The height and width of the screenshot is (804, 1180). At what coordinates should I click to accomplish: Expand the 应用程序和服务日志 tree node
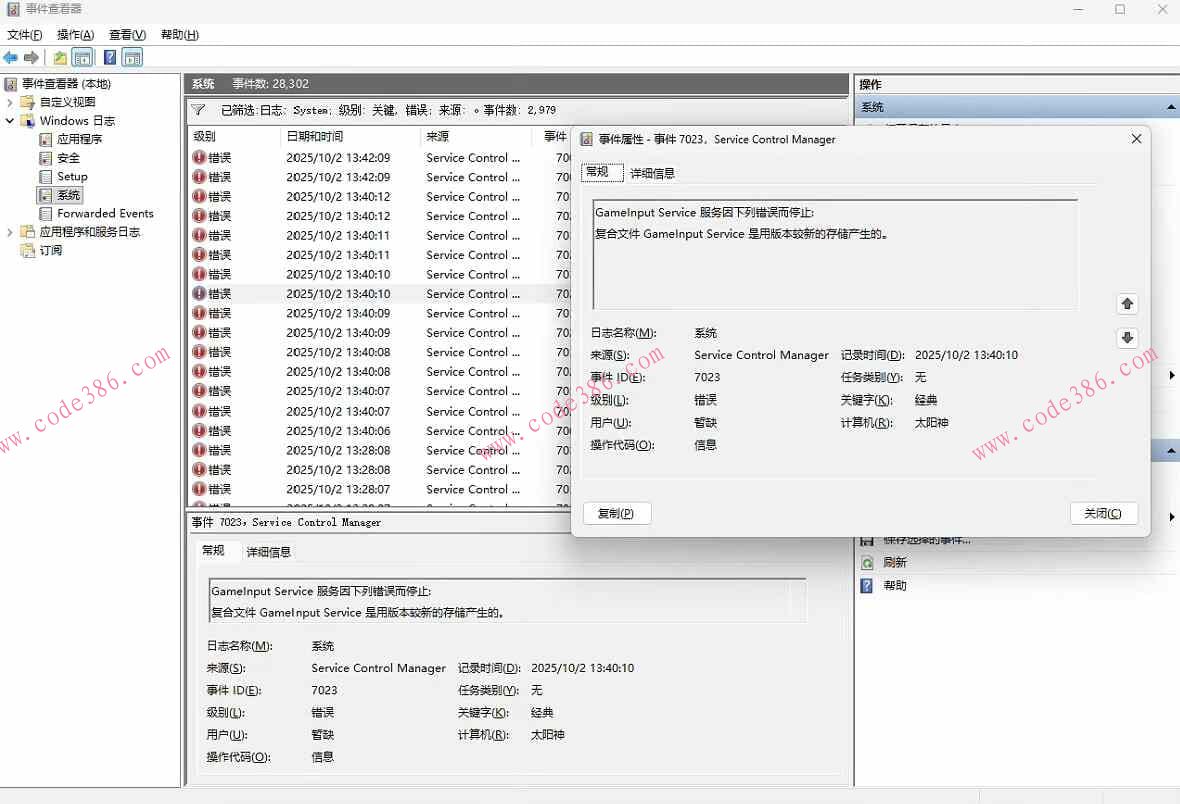[10, 232]
